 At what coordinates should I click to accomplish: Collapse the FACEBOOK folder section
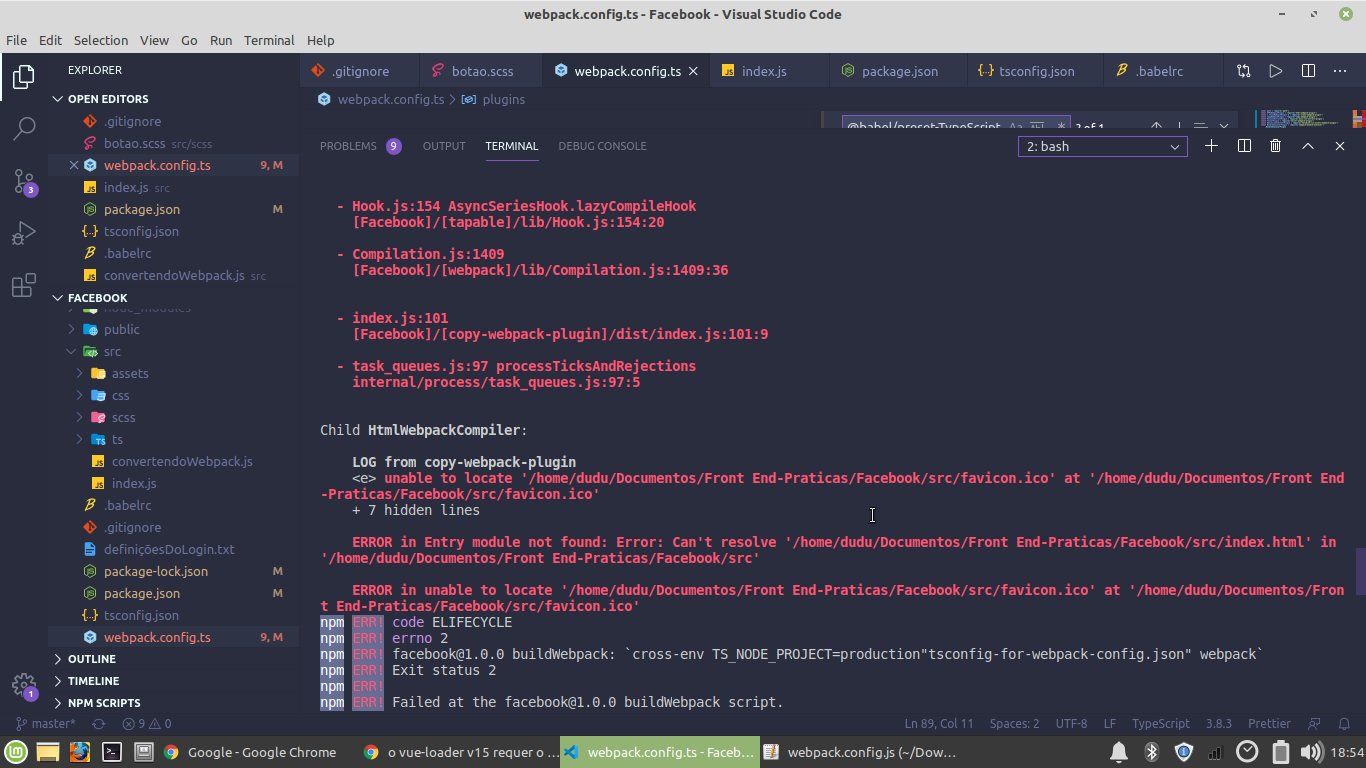point(173,298)
